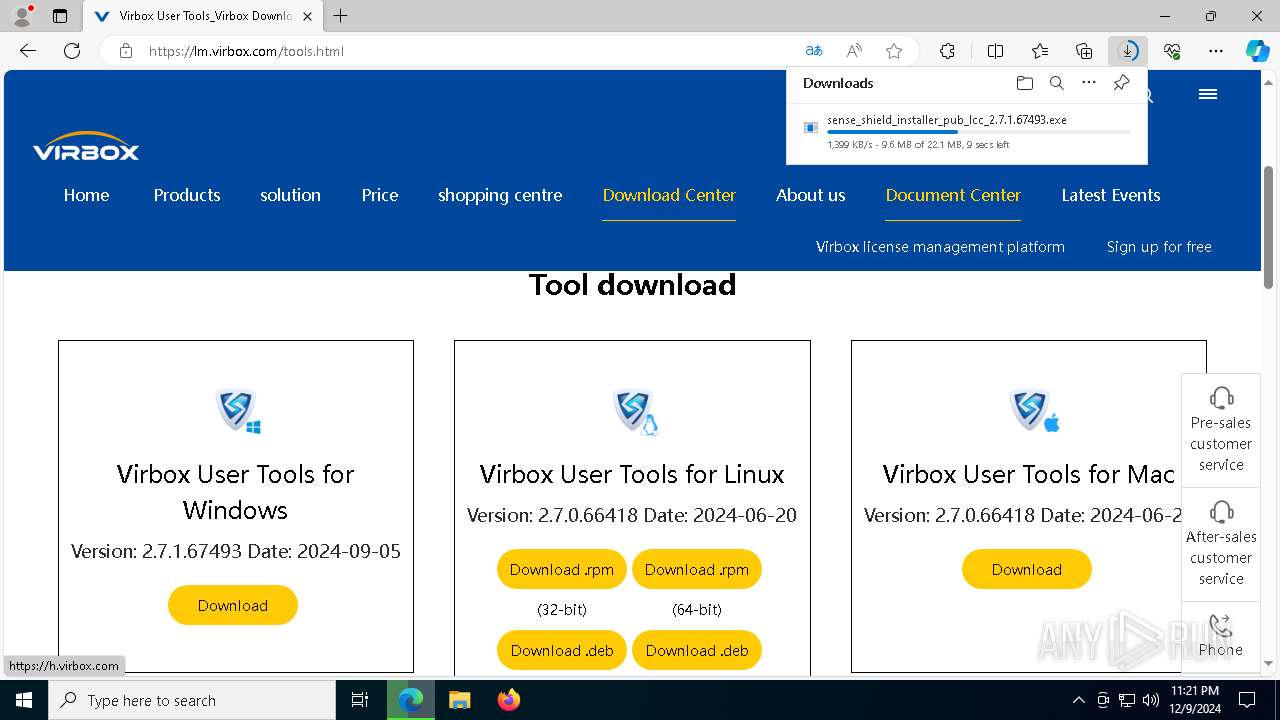
Task: Open the browser profile icon
Action: pos(21,16)
